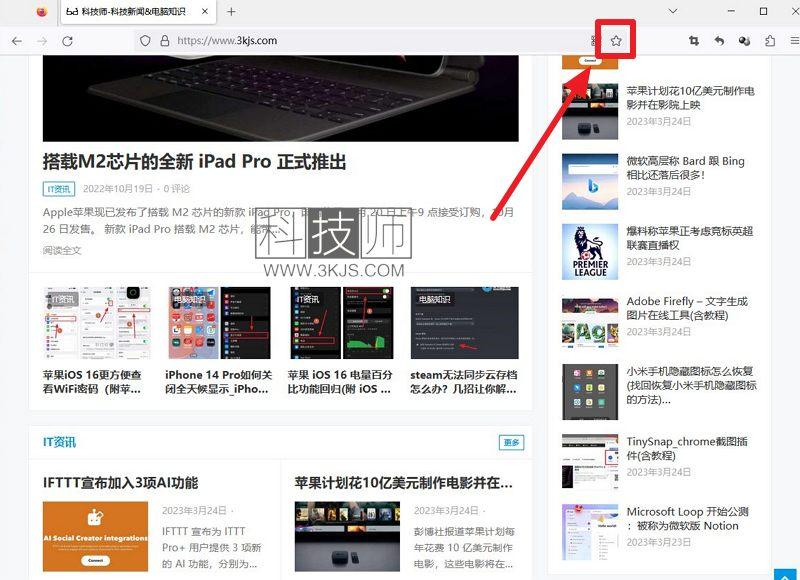800x580 pixels.
Task: Open sidebar link Microsoft Loop 开始公测
Action: [687, 518]
